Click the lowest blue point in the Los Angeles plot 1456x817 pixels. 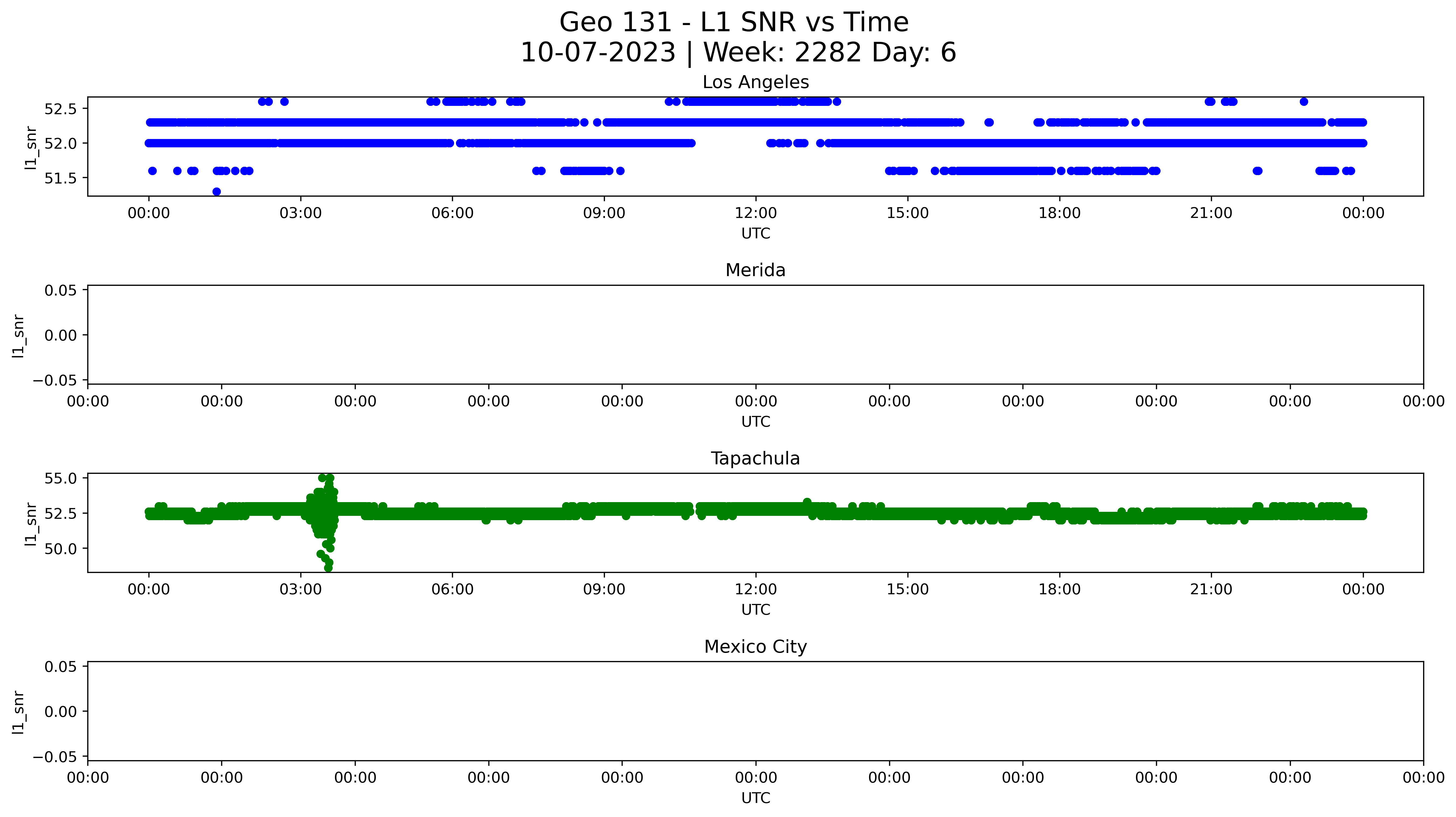pos(217,192)
